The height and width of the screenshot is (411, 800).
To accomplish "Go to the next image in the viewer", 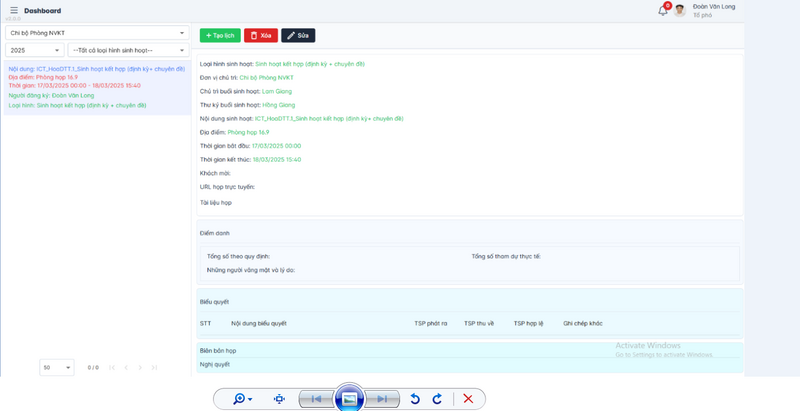I will (x=382, y=399).
